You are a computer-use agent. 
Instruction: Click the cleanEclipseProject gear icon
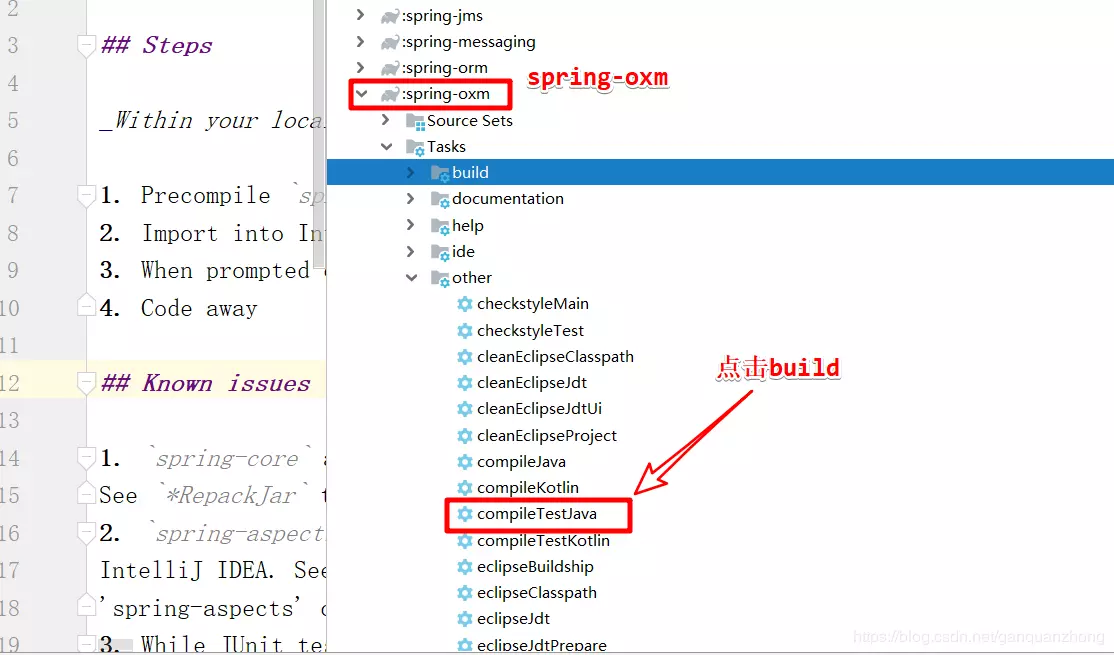tap(465, 435)
